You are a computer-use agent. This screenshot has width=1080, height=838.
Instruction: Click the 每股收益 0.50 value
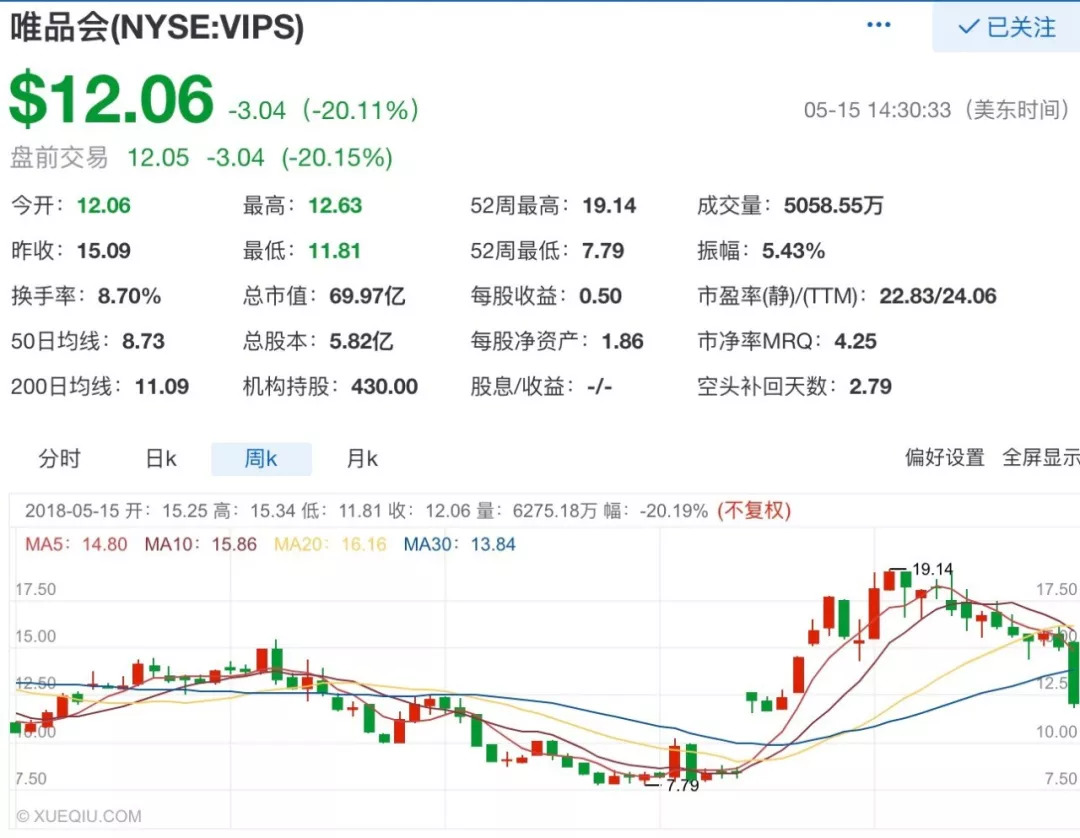click(x=600, y=296)
